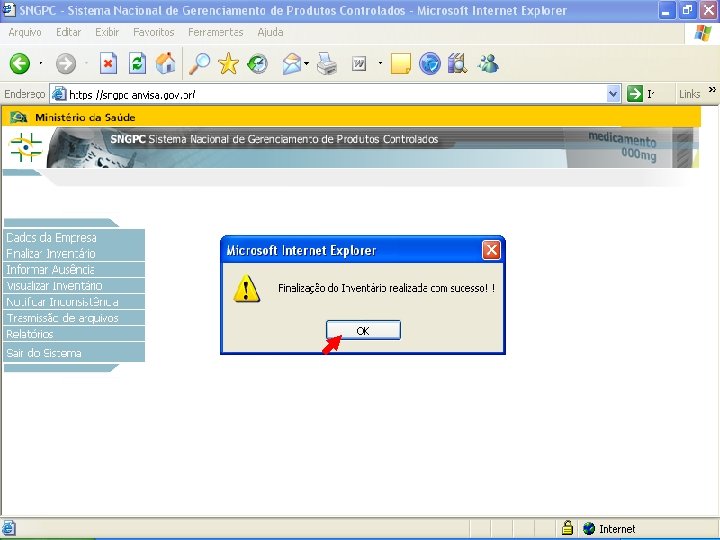Viewport: 720px width, 540px height.
Task: Open the Favoritos menu
Action: (x=154, y=32)
